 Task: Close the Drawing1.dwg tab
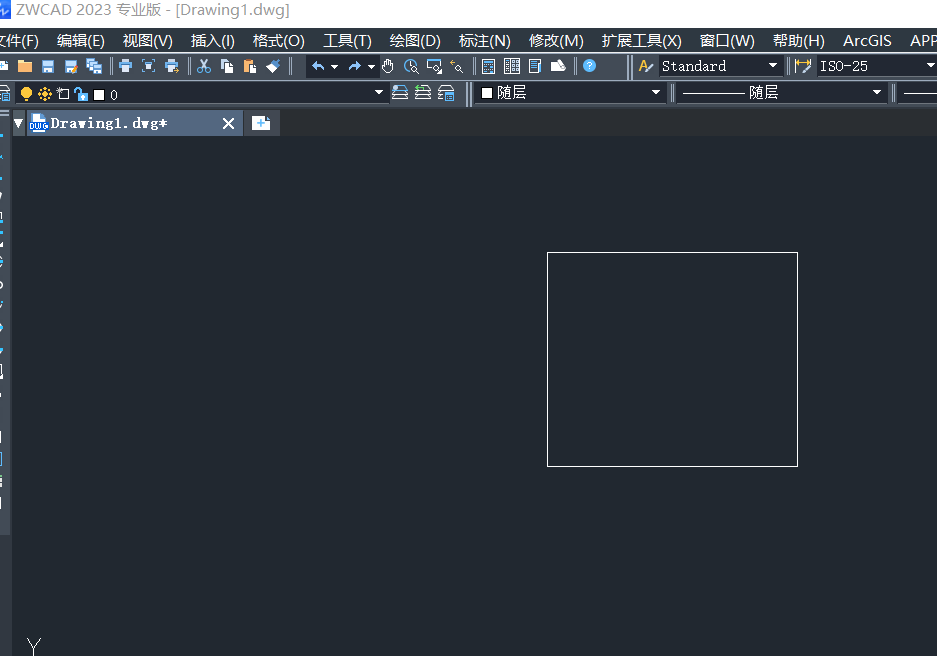[228, 123]
